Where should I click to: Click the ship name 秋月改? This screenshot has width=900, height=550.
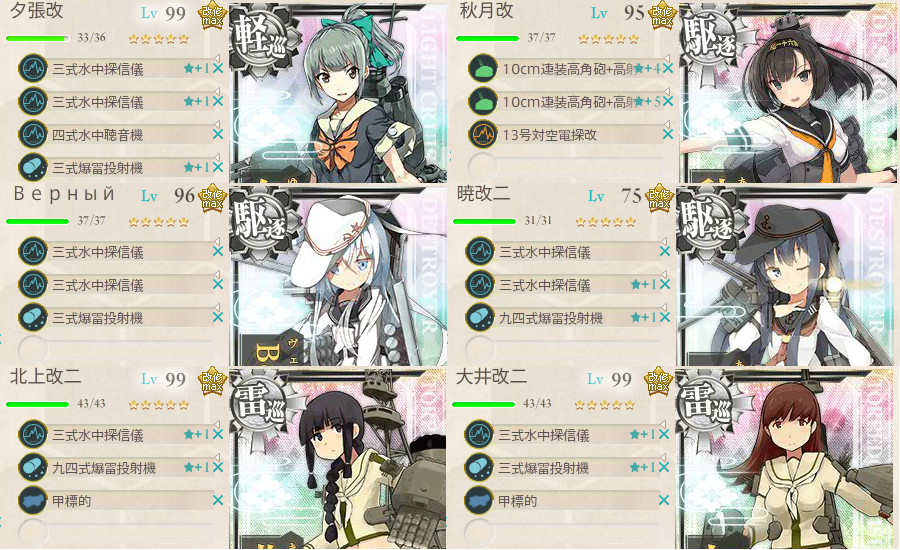(486, 11)
